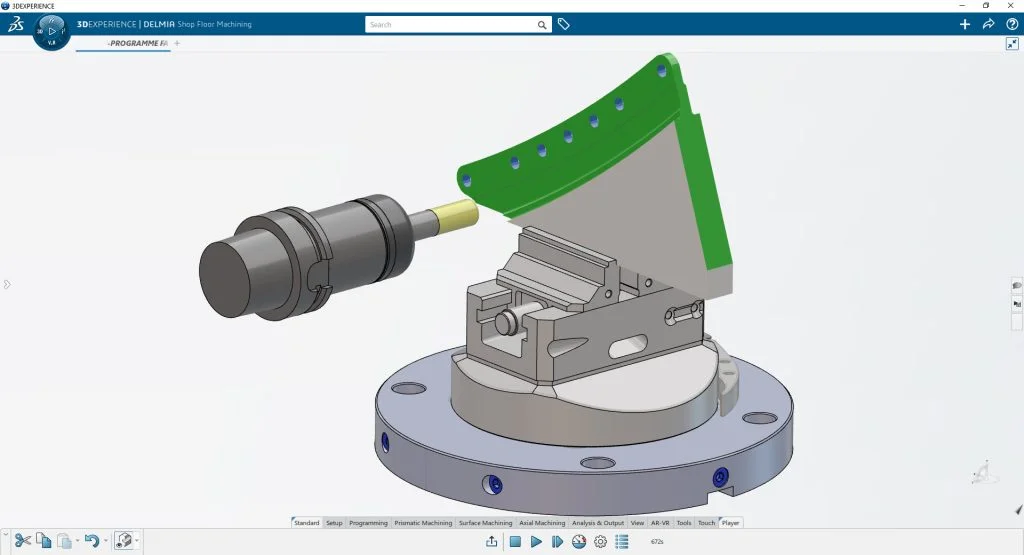Stop the machining simulation

(515, 542)
